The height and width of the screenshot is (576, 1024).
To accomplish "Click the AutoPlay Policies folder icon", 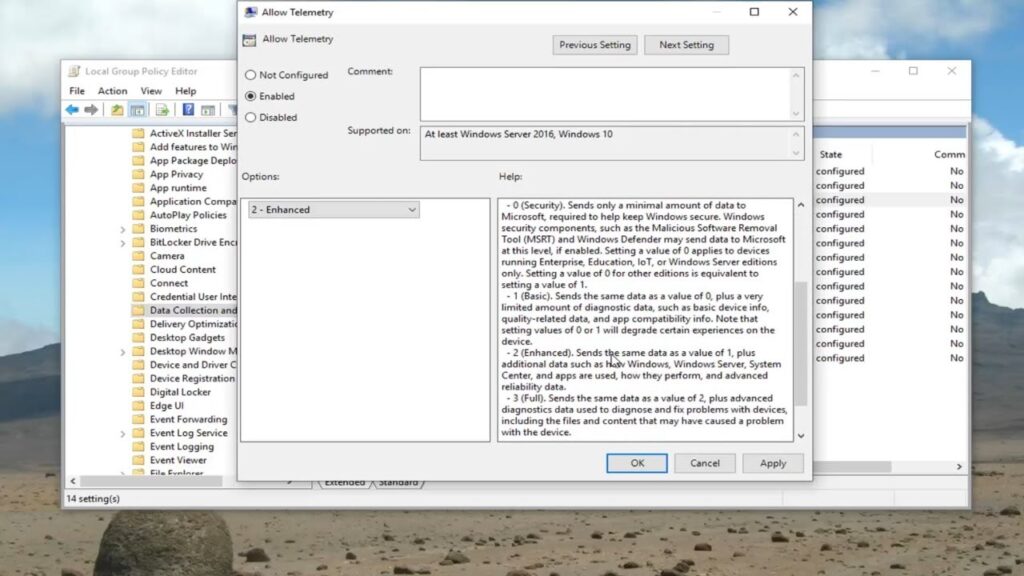I will [138, 215].
